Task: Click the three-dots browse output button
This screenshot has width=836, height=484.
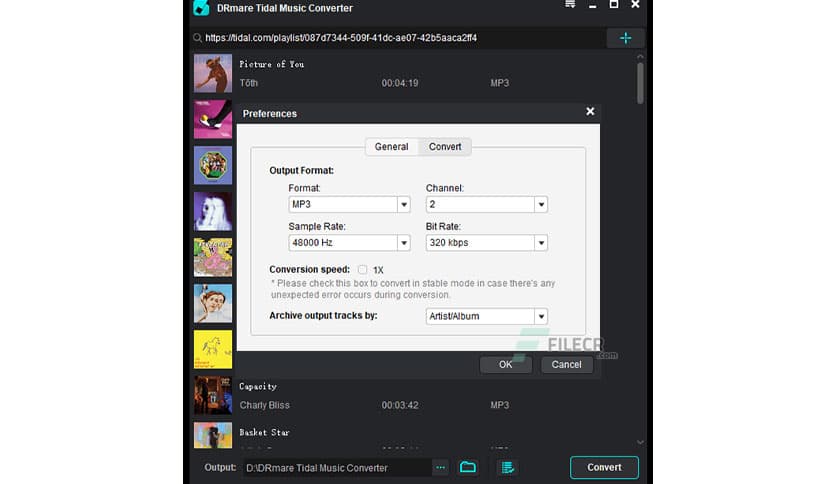Action: [440, 467]
